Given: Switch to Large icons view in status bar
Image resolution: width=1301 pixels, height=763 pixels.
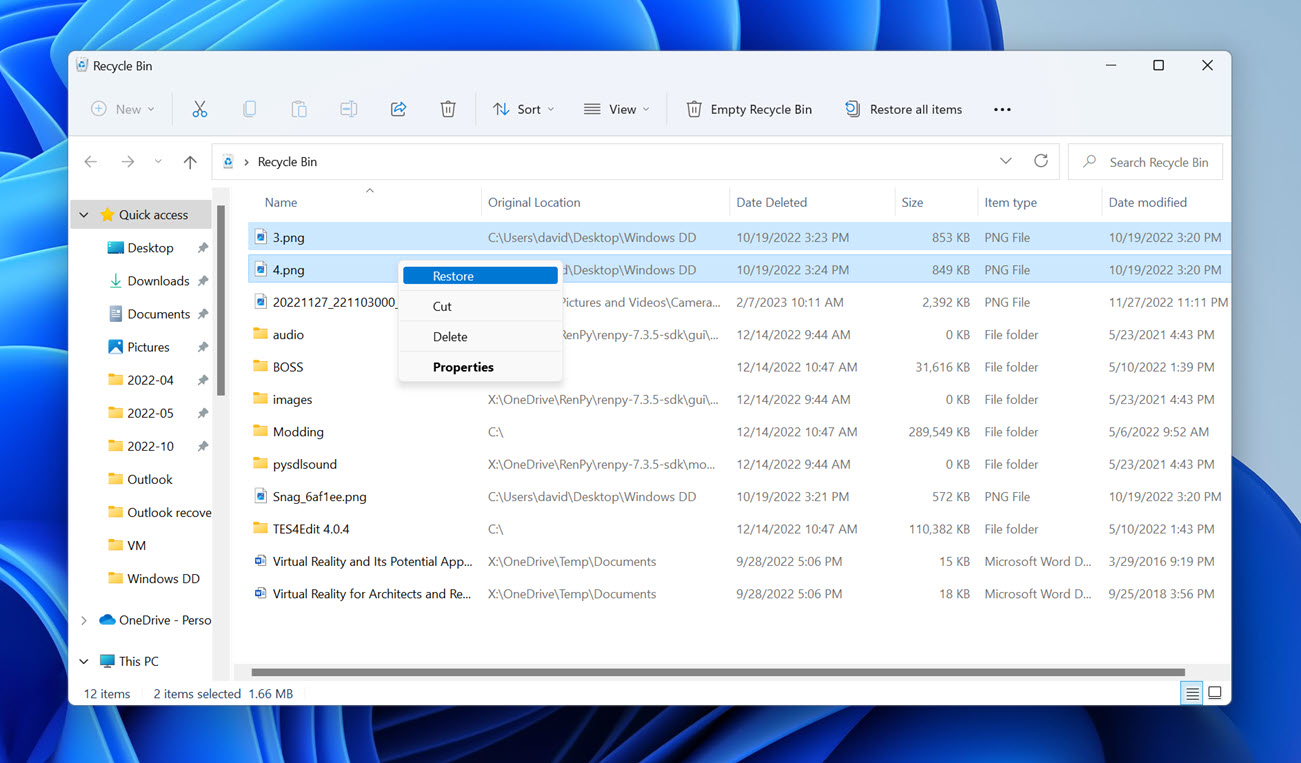Looking at the screenshot, I should (x=1215, y=693).
